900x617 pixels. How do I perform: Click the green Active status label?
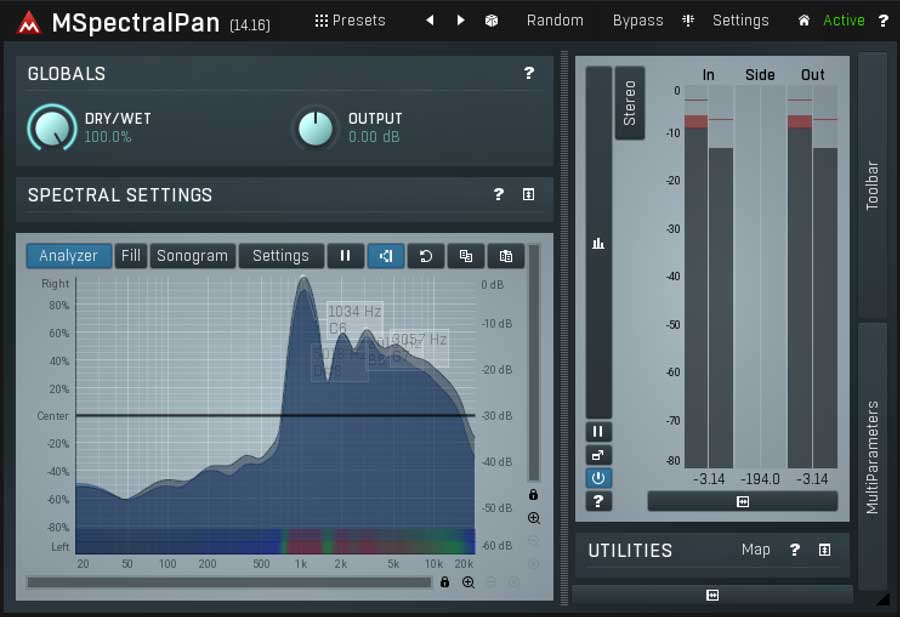[x=844, y=21]
